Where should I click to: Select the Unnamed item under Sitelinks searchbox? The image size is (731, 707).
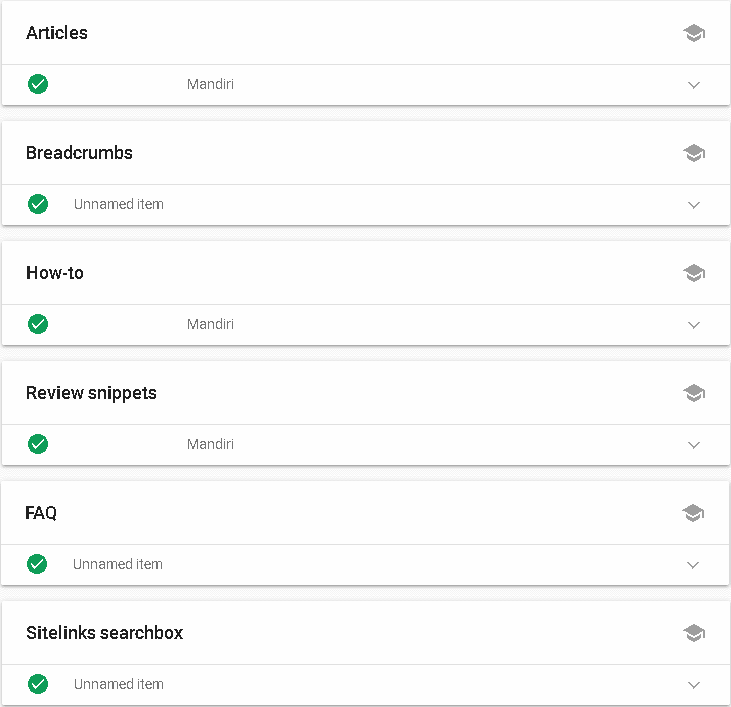[x=119, y=684]
